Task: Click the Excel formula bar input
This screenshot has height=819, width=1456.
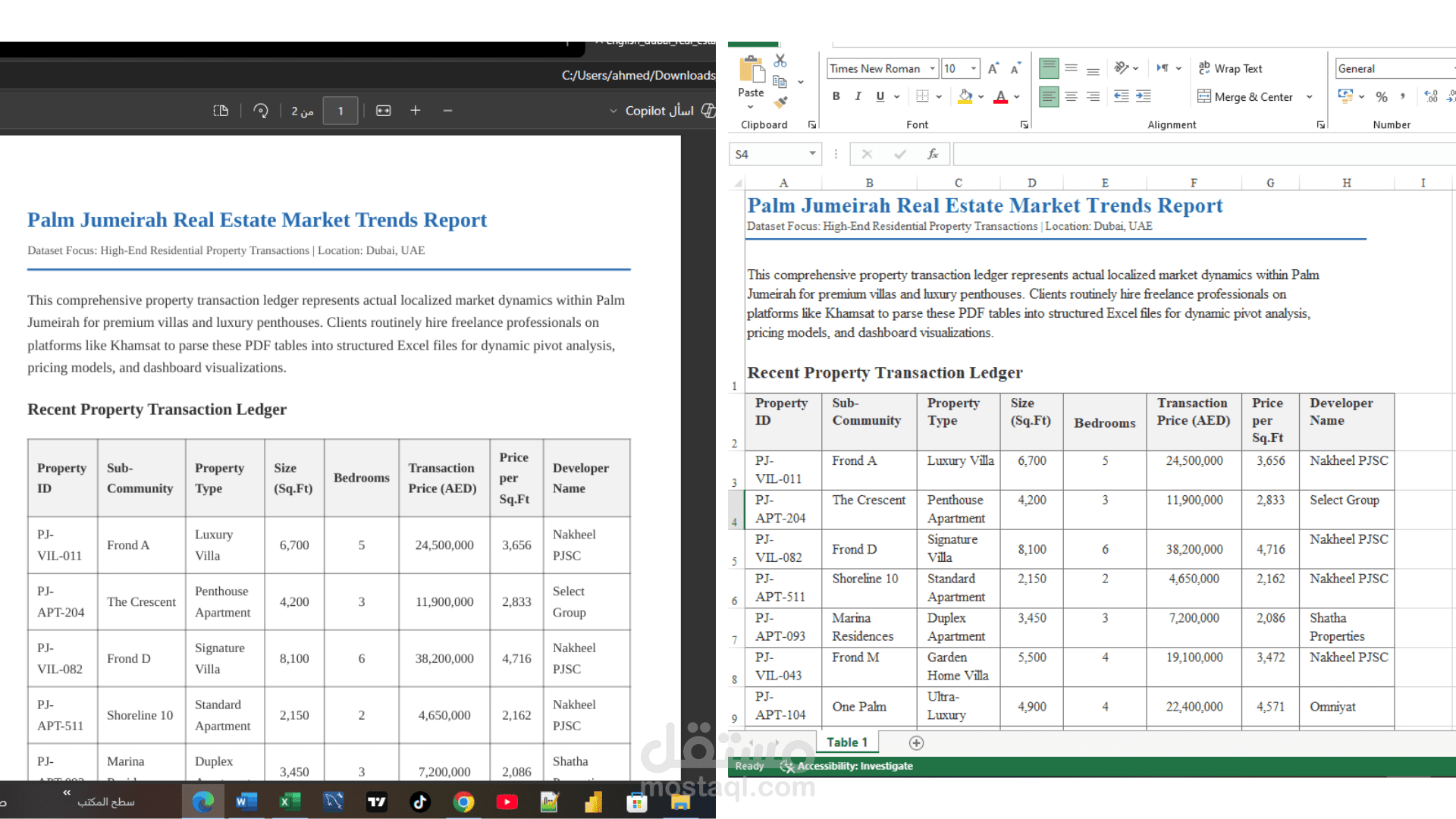Action: [x=1204, y=154]
